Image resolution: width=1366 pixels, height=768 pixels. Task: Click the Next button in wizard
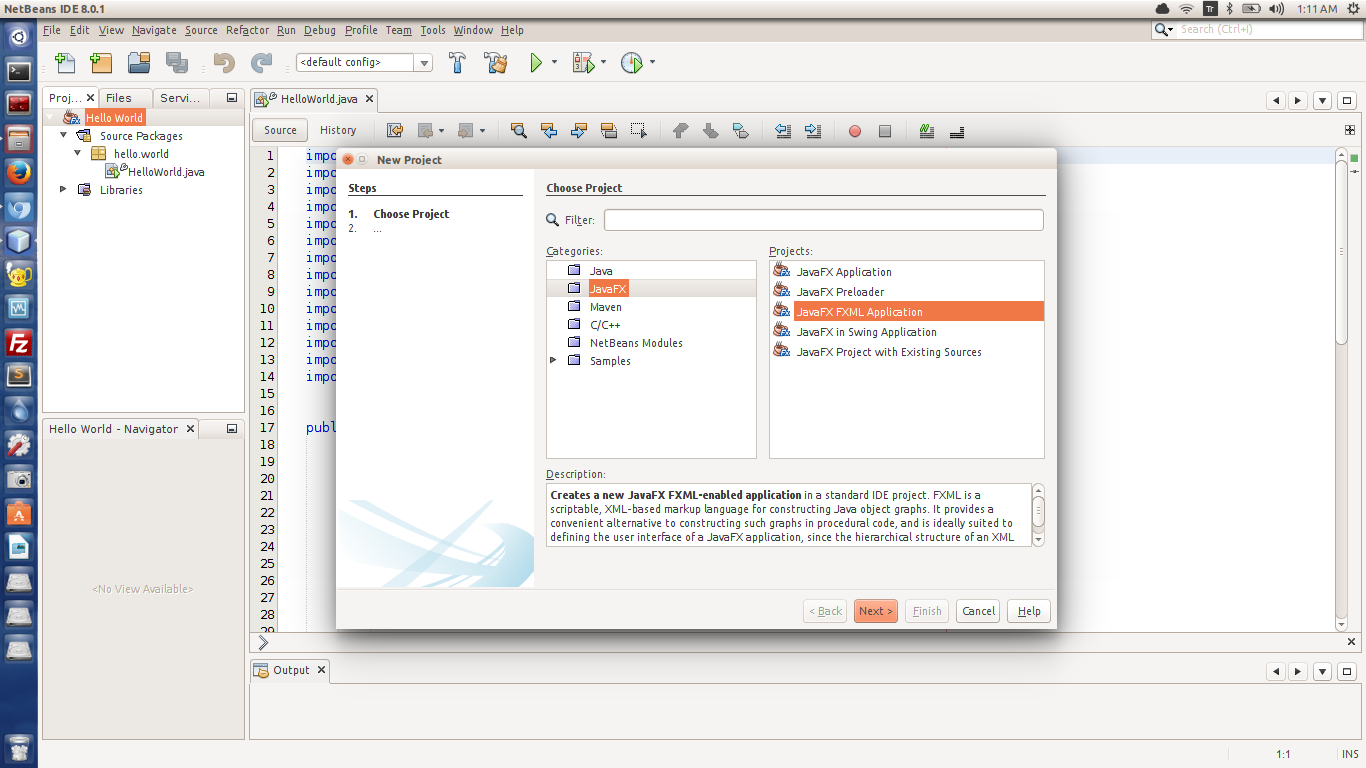pos(875,611)
